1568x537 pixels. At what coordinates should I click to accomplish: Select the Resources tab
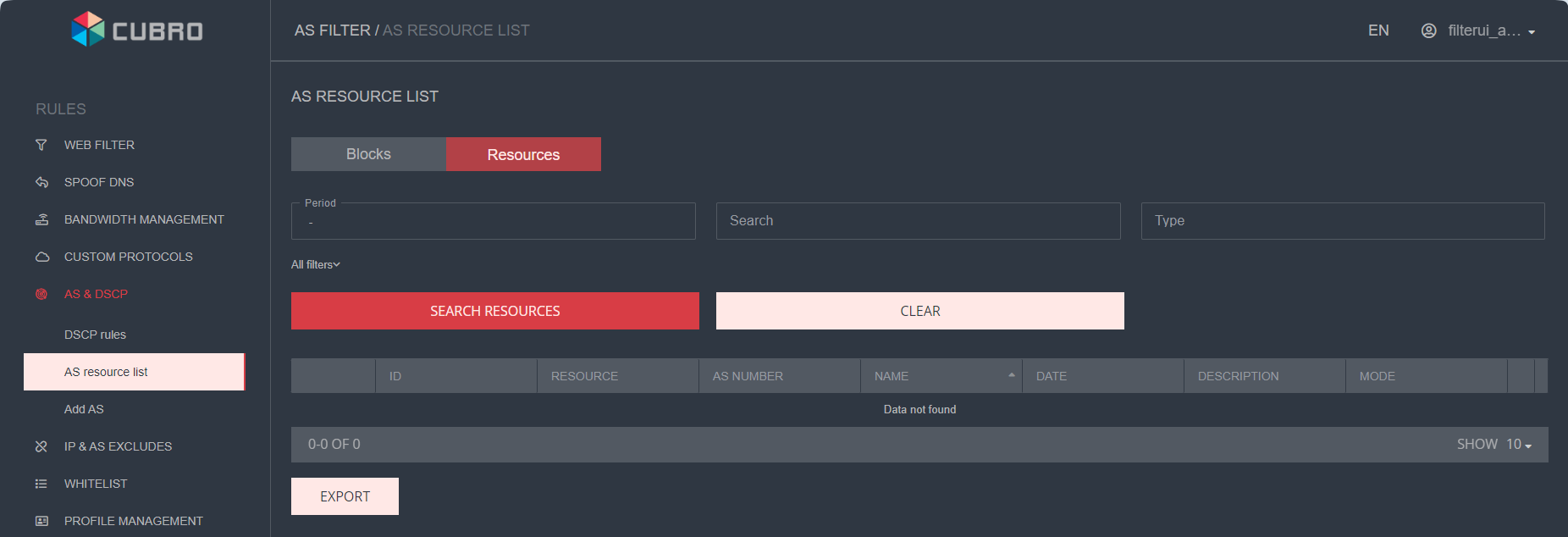pyautogui.click(x=523, y=154)
